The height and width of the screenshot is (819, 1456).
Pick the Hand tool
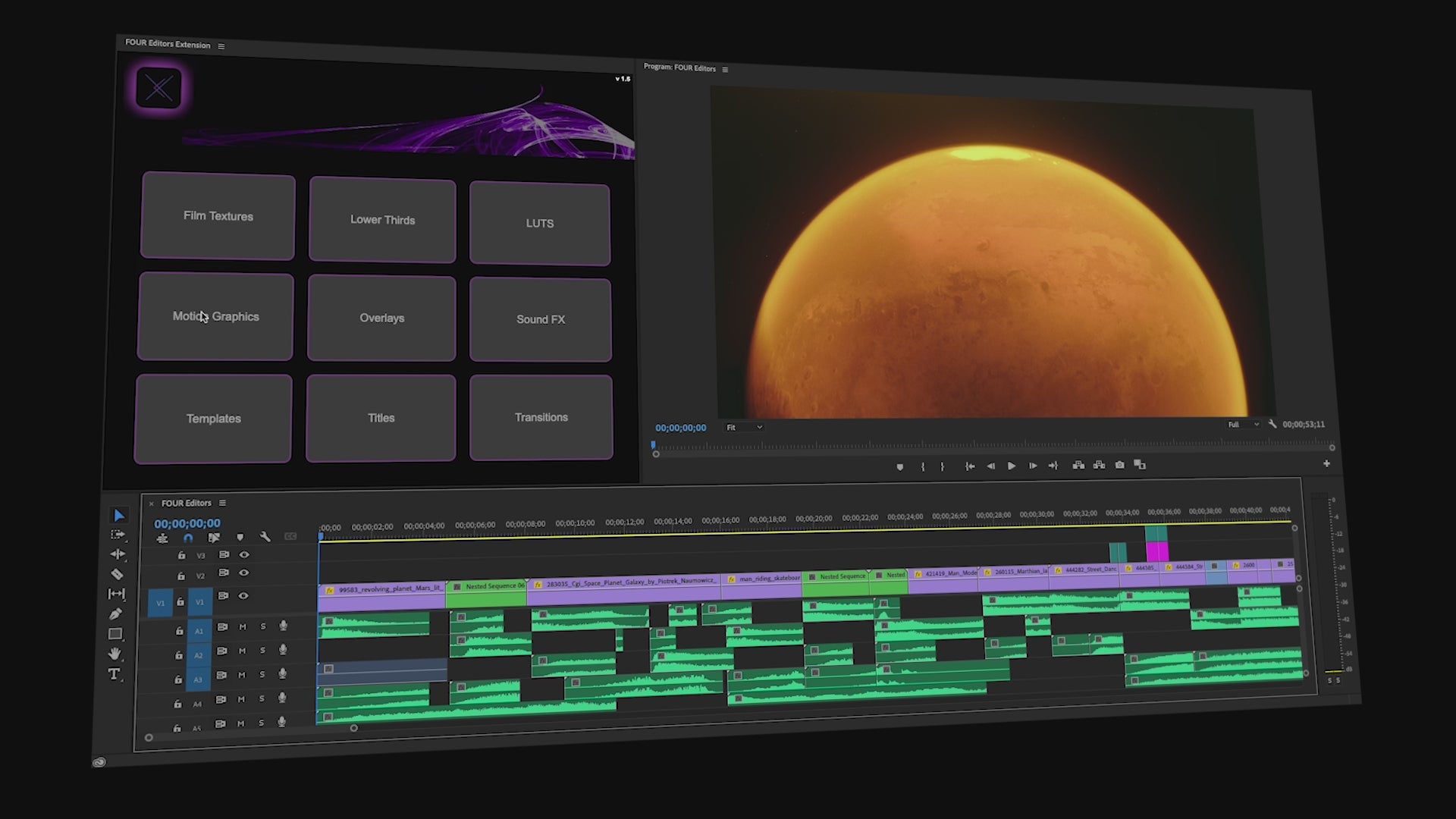pos(115,654)
